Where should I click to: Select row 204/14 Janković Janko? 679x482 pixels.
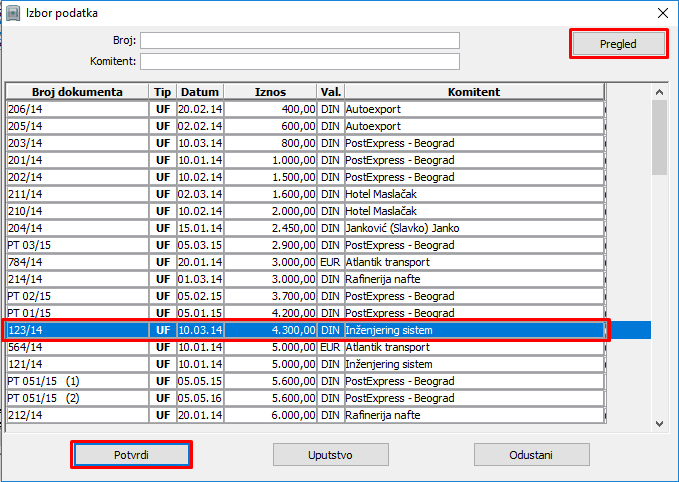305,228
